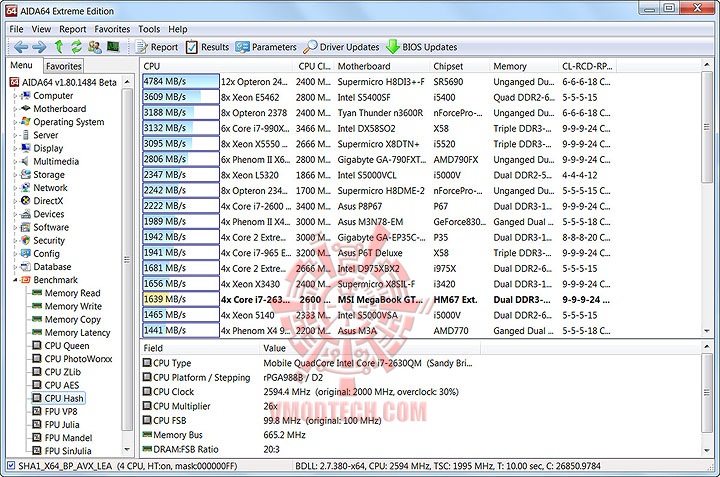Open the Tools menu
This screenshot has width=720, height=477.
(149, 29)
